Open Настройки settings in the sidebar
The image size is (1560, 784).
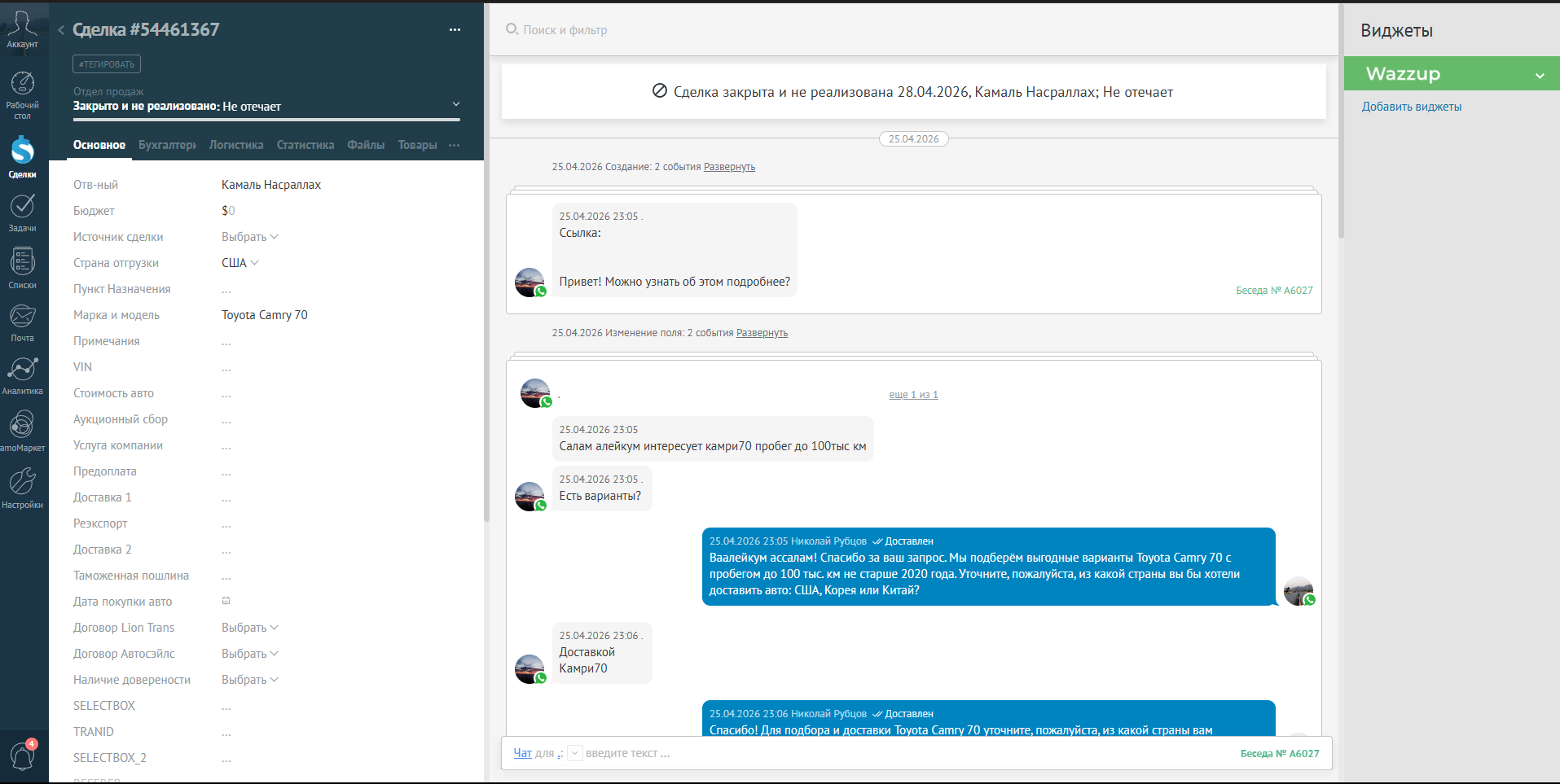pyautogui.click(x=22, y=488)
